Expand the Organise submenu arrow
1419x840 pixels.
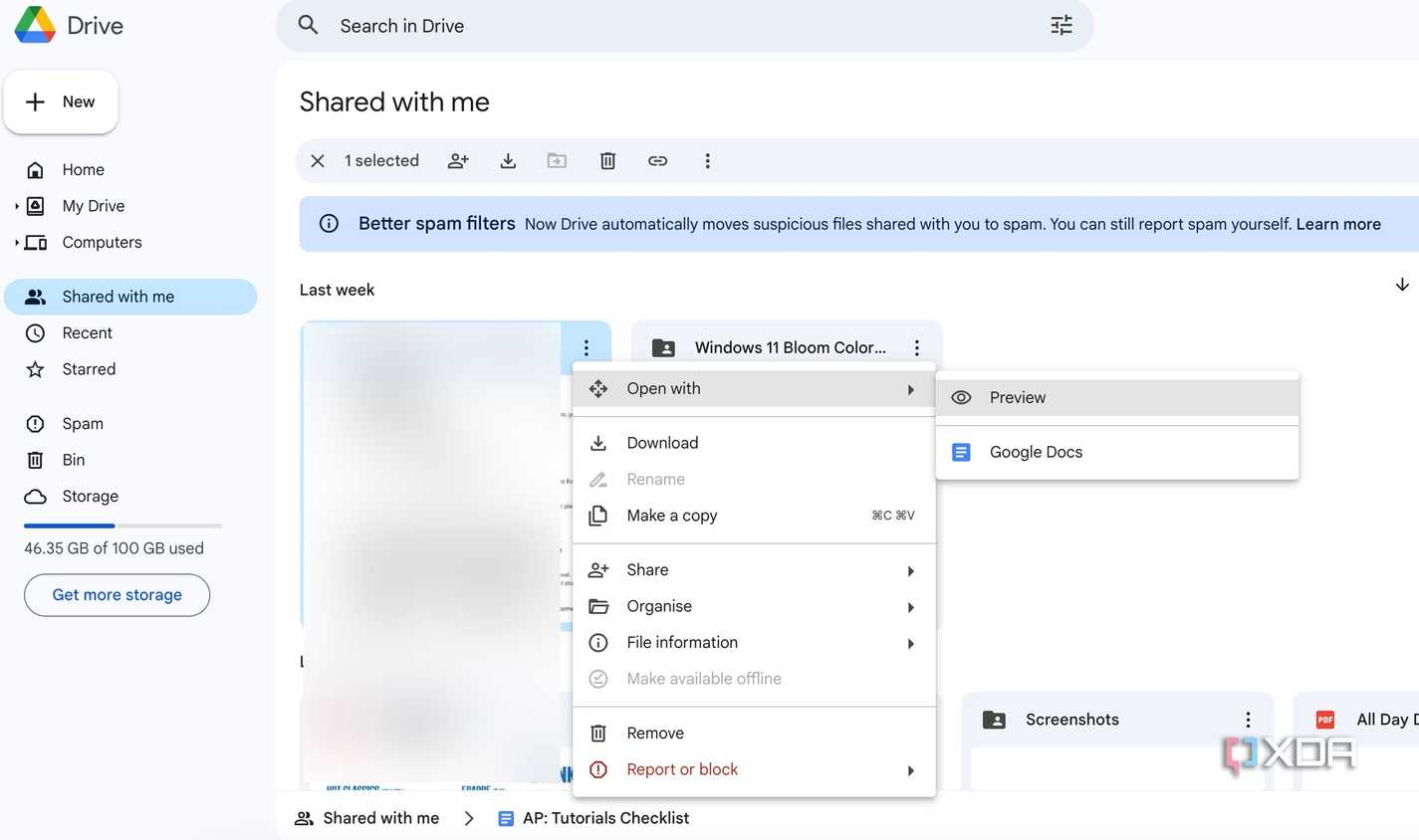coord(910,607)
